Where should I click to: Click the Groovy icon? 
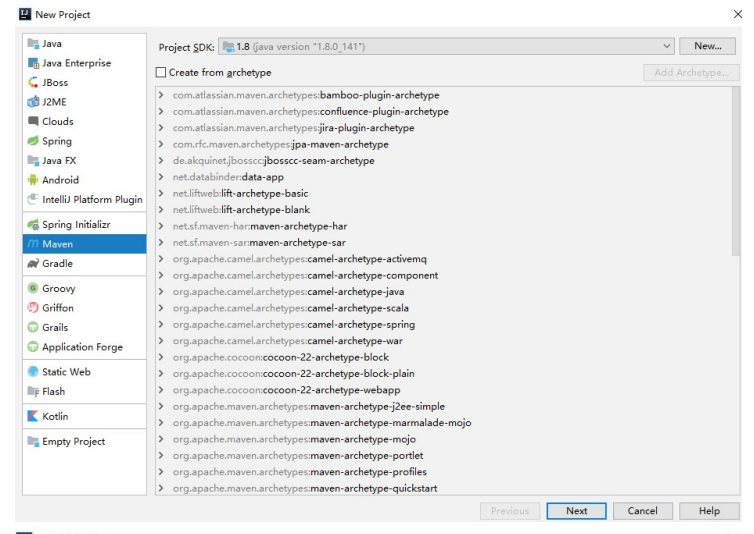pyautogui.click(x=33, y=288)
